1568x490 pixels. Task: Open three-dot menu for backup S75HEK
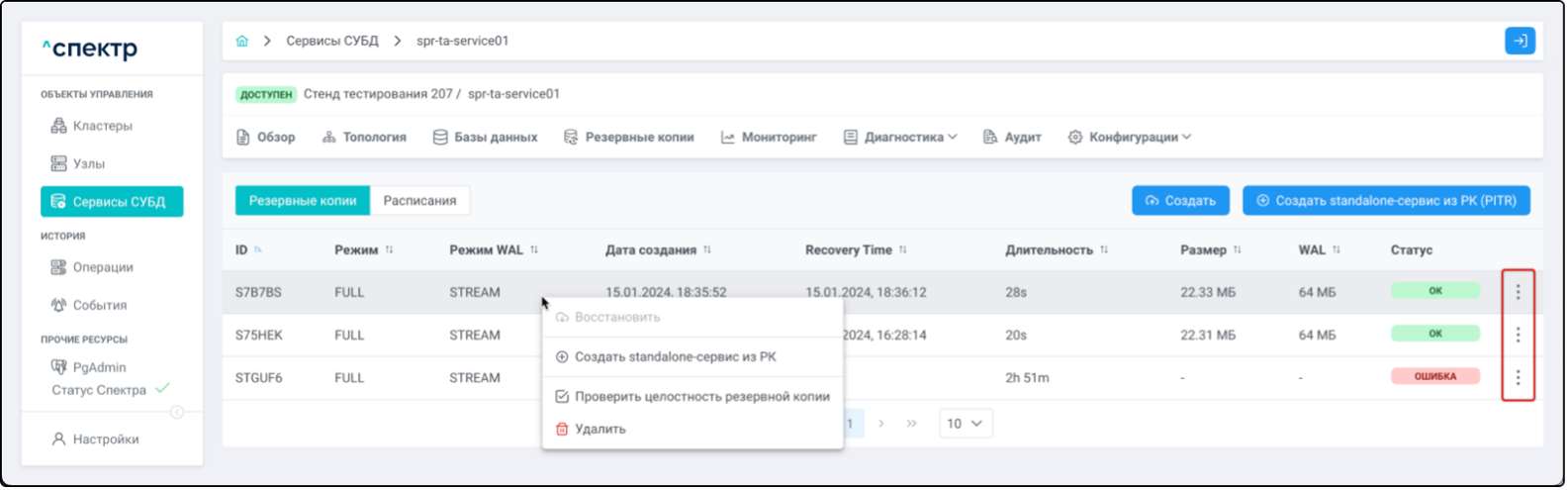click(1518, 335)
